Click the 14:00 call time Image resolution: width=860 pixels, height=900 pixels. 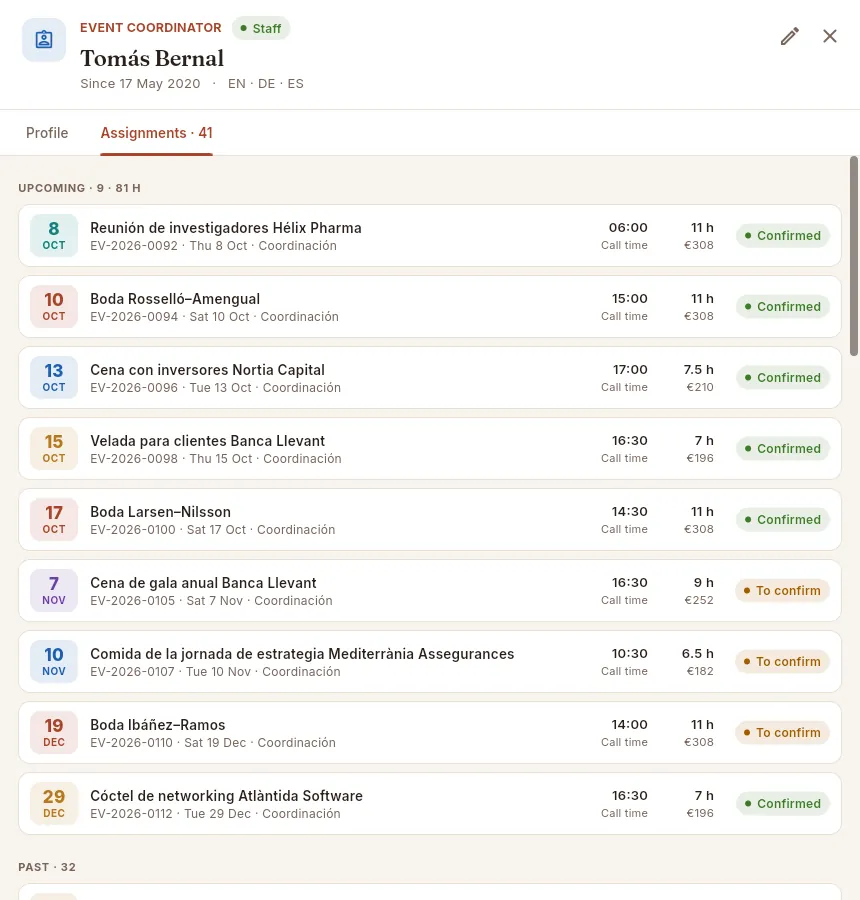629,725
